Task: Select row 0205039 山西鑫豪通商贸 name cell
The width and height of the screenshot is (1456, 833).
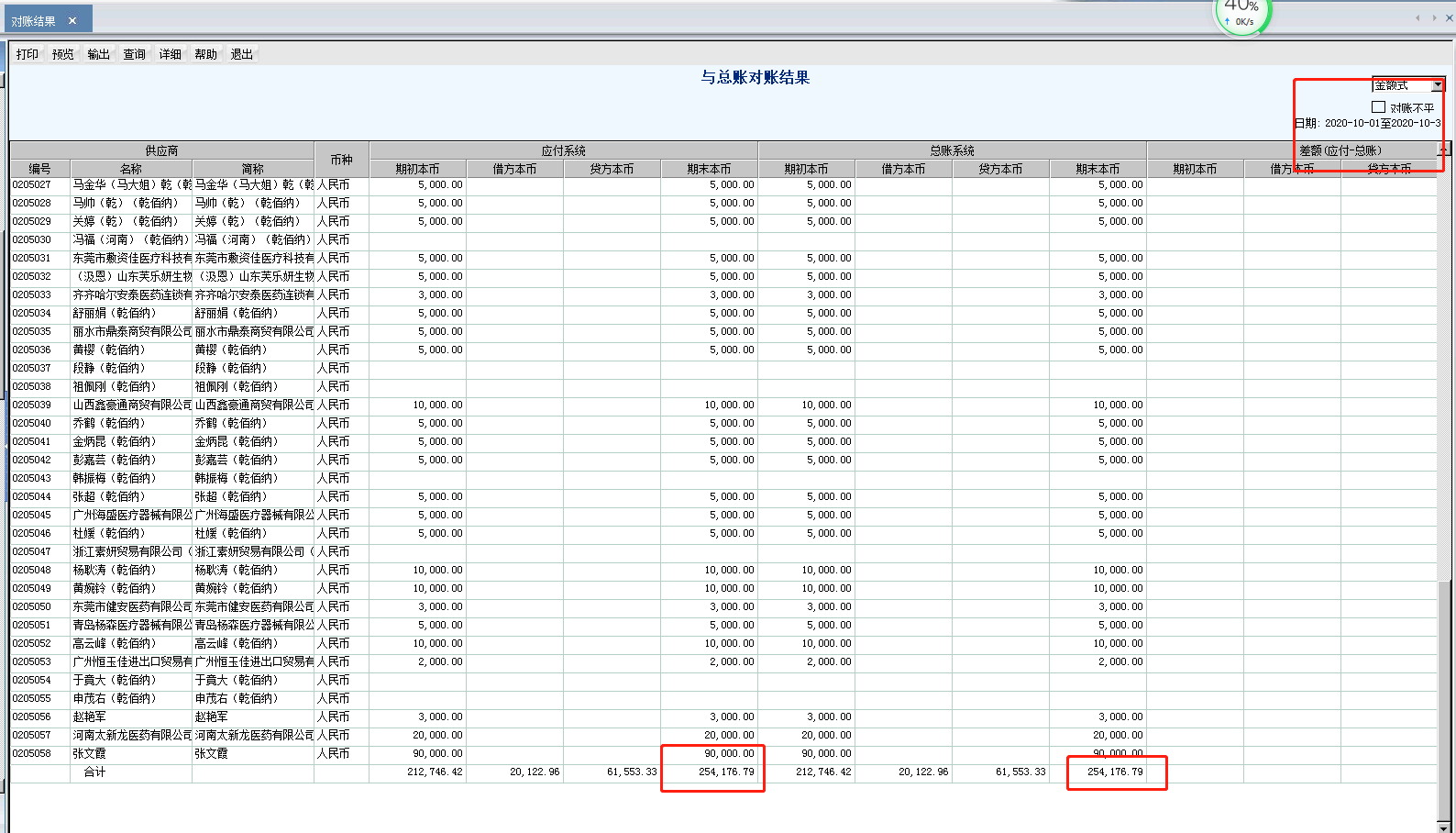Action: (131, 405)
